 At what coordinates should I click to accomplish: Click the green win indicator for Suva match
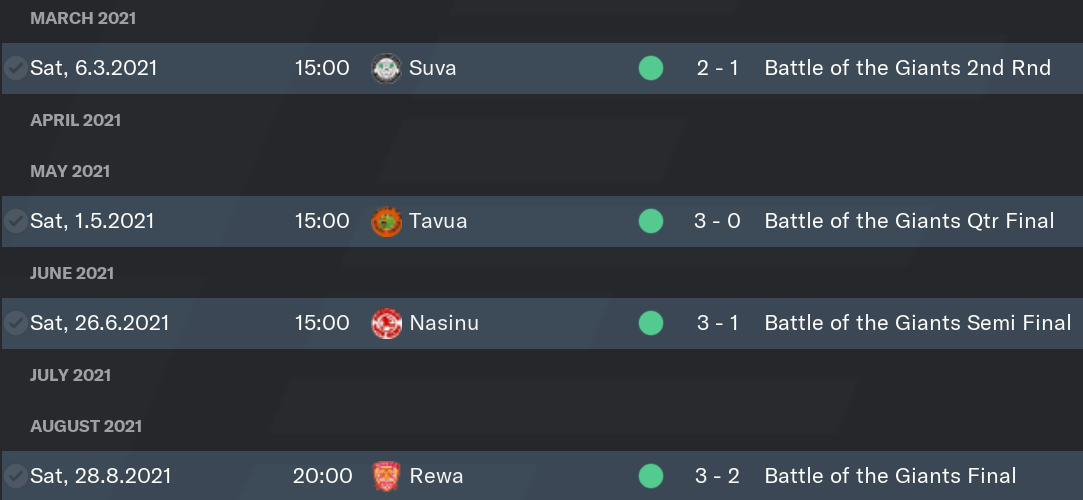(x=651, y=68)
